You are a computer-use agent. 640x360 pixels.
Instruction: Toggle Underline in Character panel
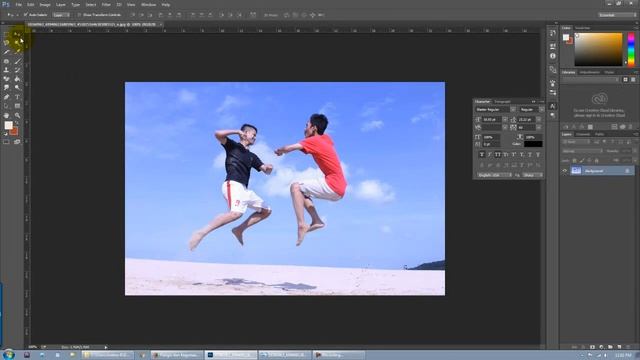[x=530, y=155]
